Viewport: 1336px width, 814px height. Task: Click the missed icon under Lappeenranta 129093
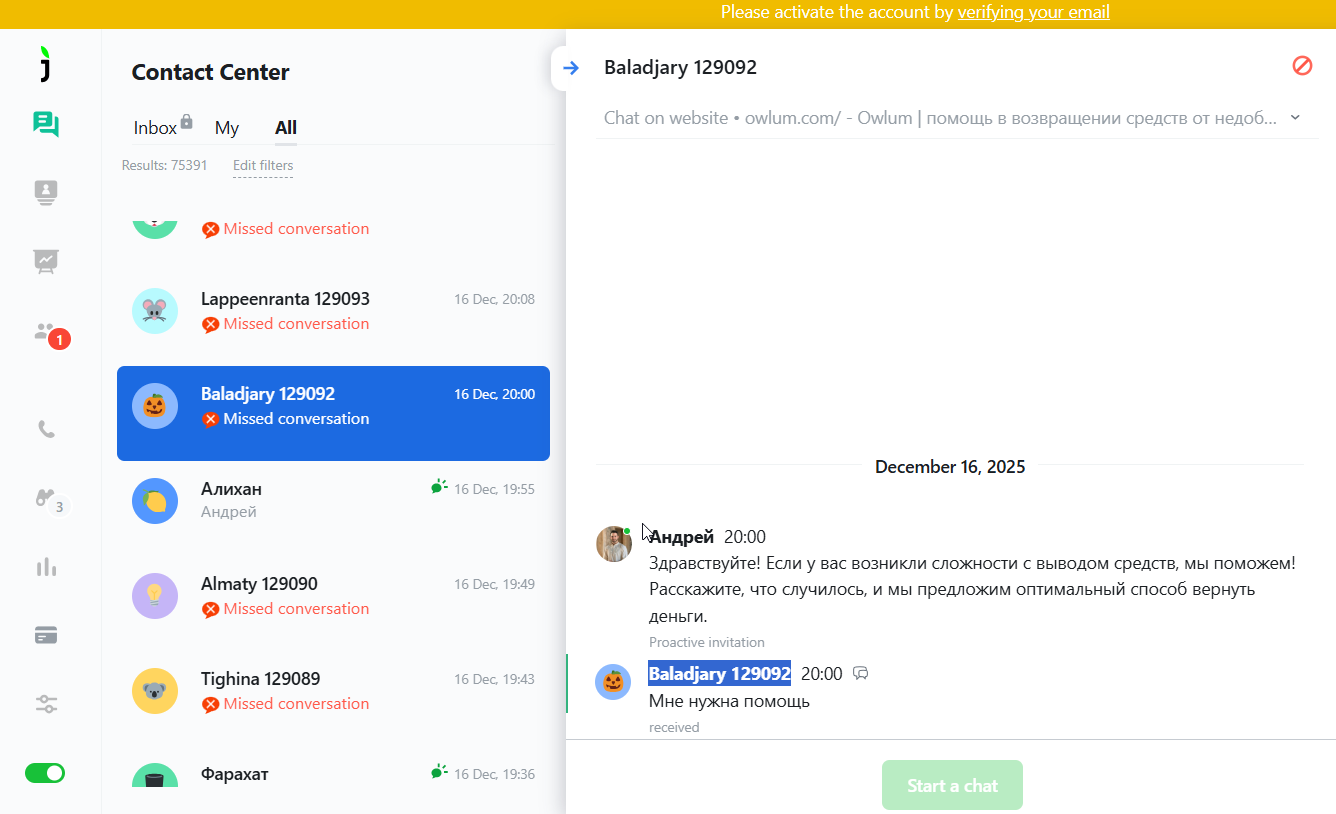pos(210,324)
